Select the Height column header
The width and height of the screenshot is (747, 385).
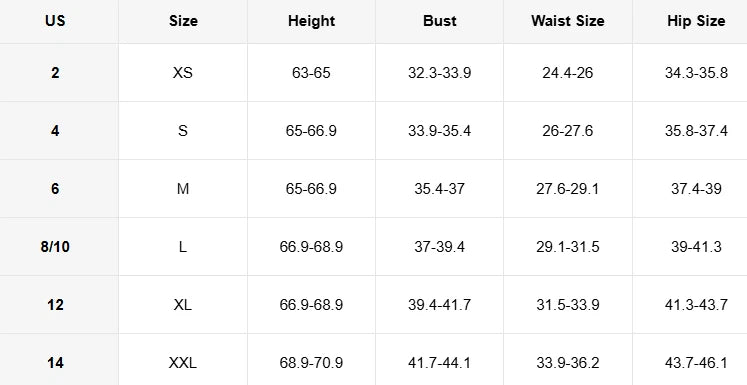(x=311, y=21)
